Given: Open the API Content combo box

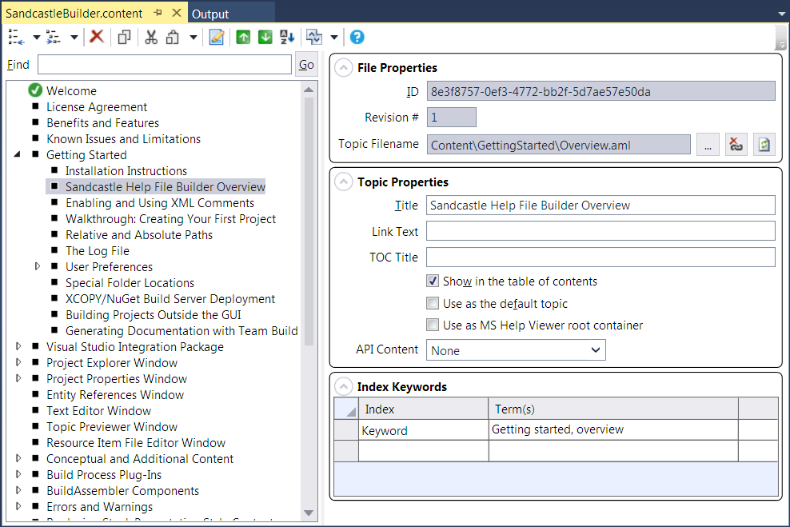Looking at the screenshot, I should pyautogui.click(x=516, y=350).
